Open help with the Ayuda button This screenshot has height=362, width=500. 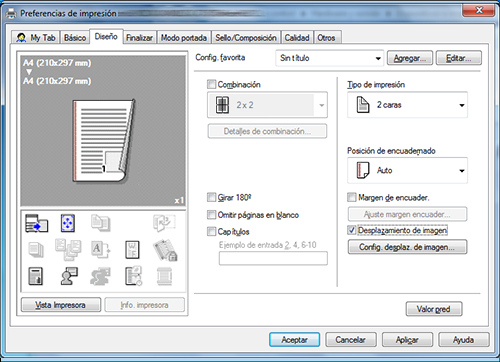coord(464,340)
